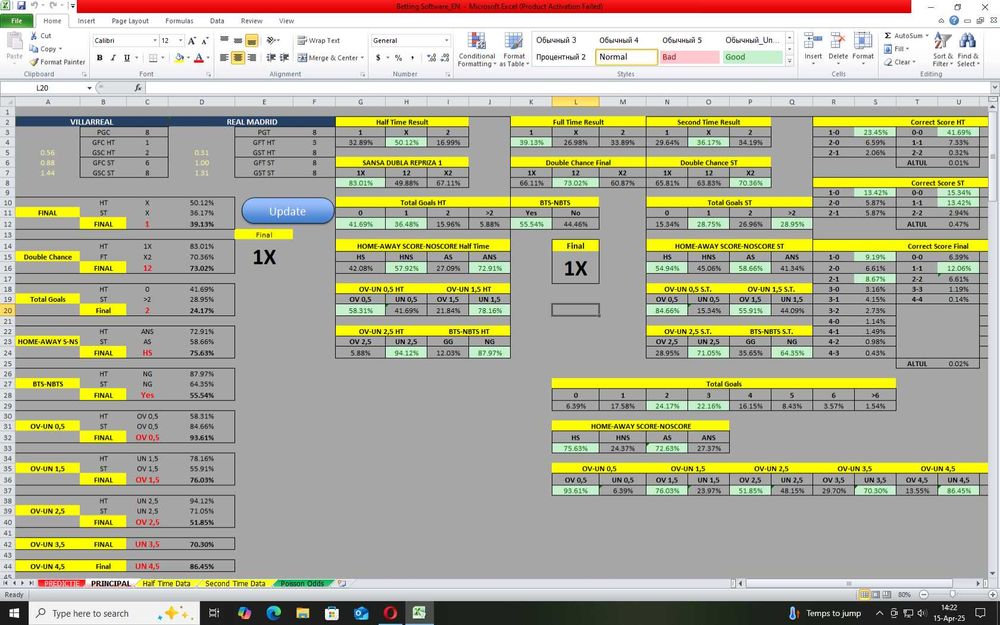Apply the red Font Color
The width and height of the screenshot is (1000, 625).
198,57
